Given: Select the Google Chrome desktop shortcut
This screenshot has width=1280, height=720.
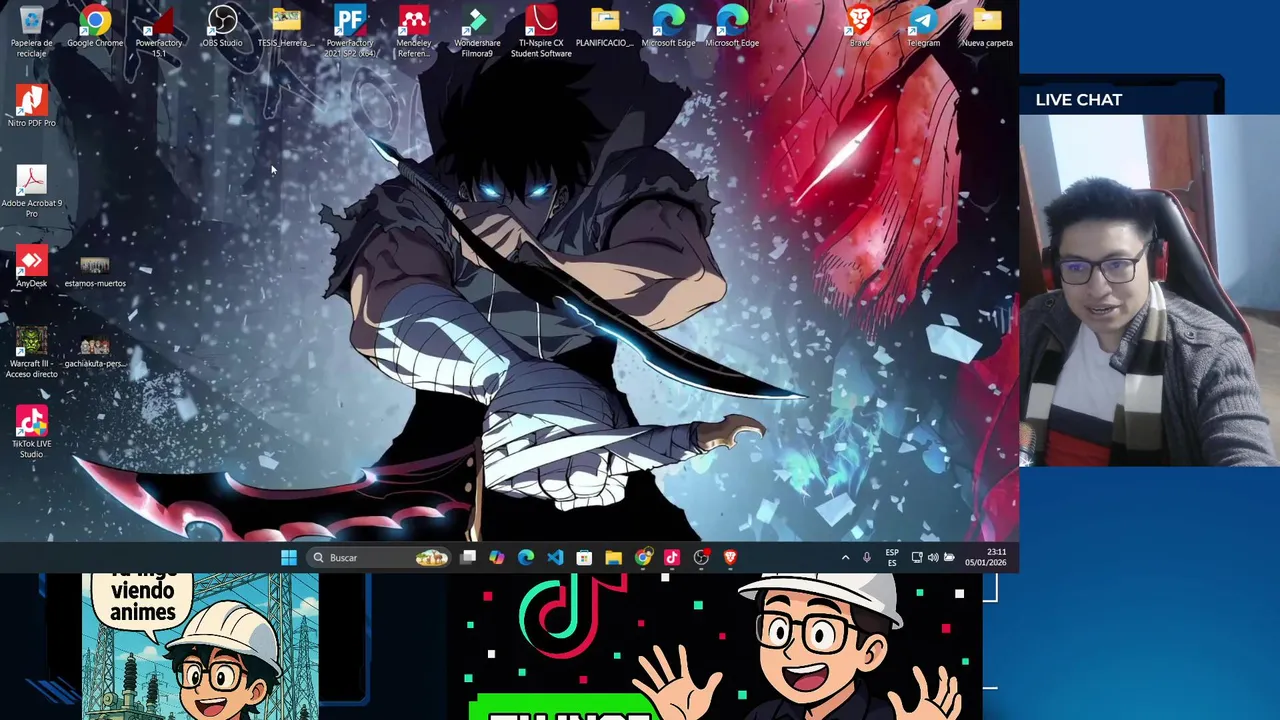Looking at the screenshot, I should click(x=95, y=27).
